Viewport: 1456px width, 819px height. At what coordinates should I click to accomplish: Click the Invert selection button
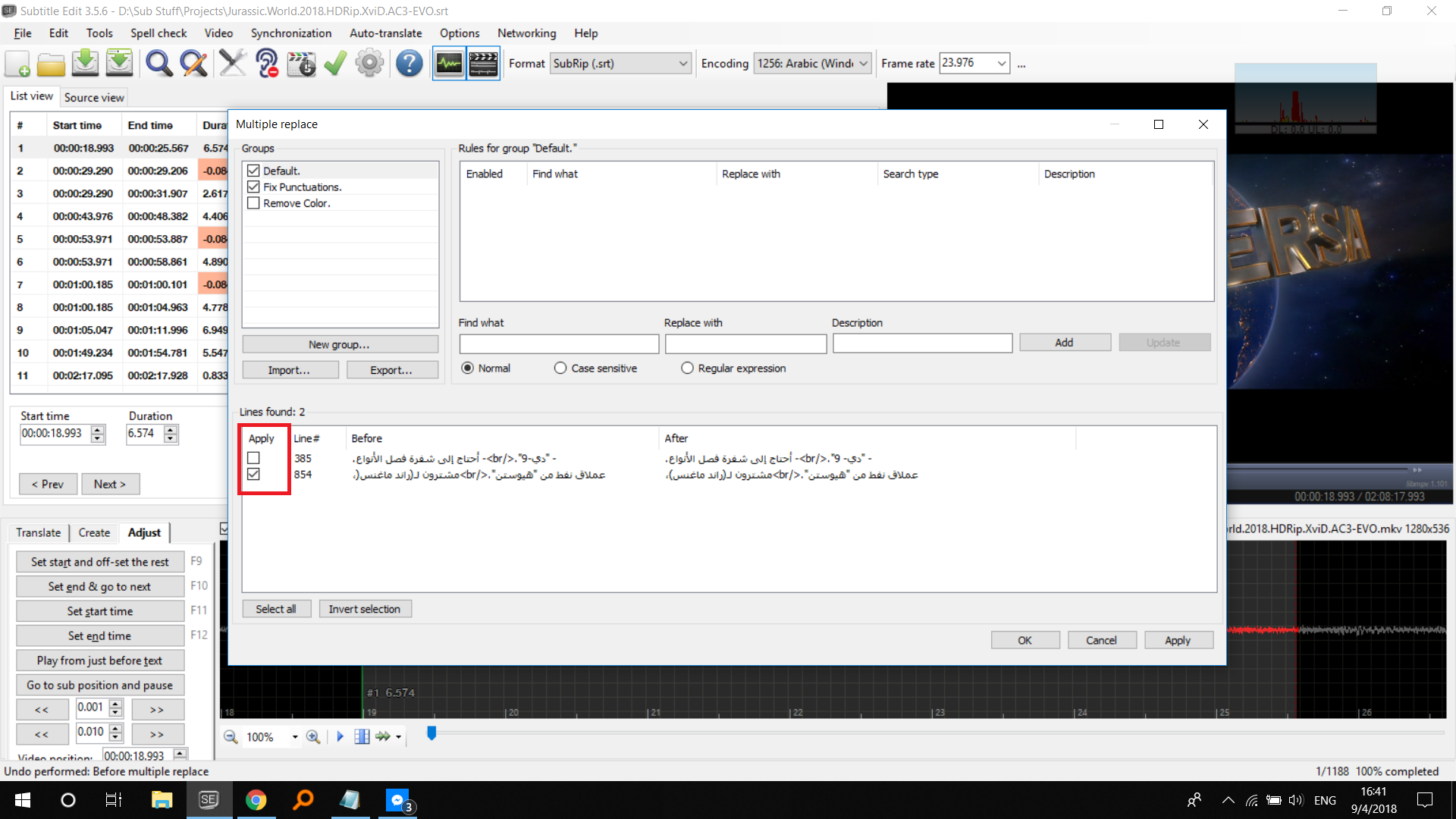(x=365, y=608)
